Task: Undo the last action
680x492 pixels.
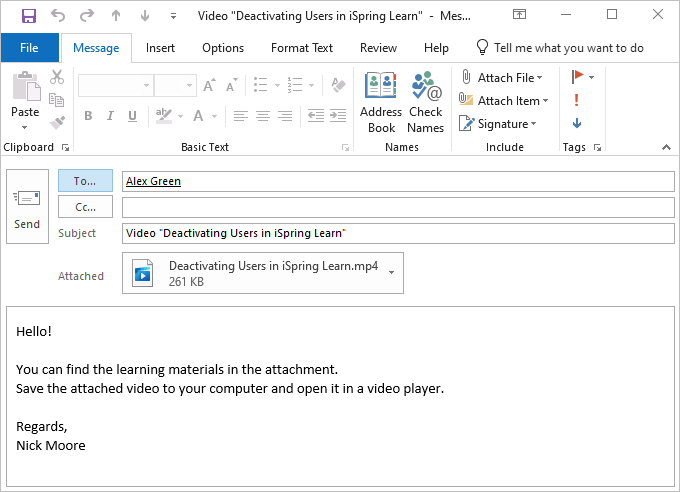Action: click(58, 16)
